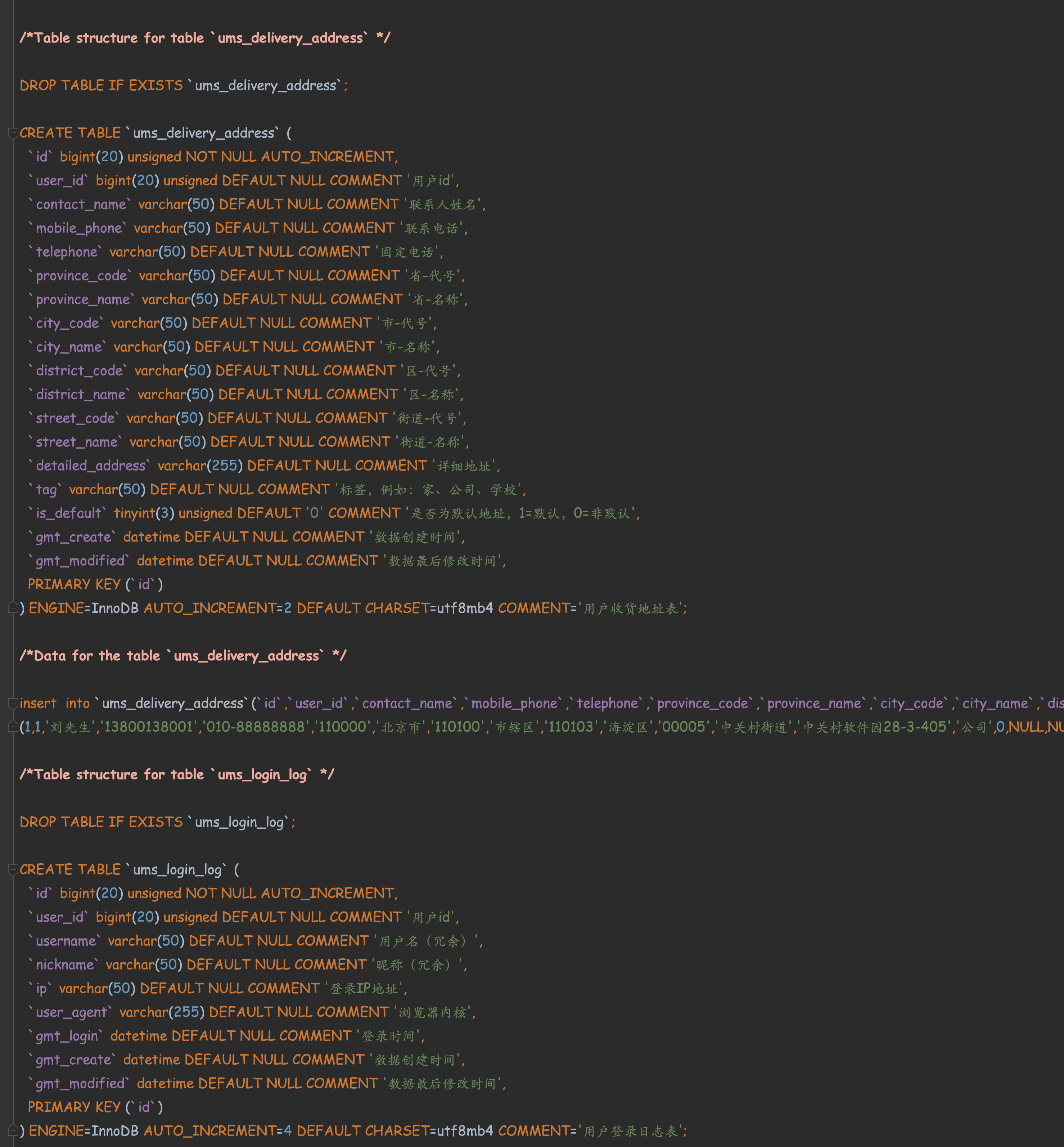
Task: Click the city_name column definition line
Action: 234,347
